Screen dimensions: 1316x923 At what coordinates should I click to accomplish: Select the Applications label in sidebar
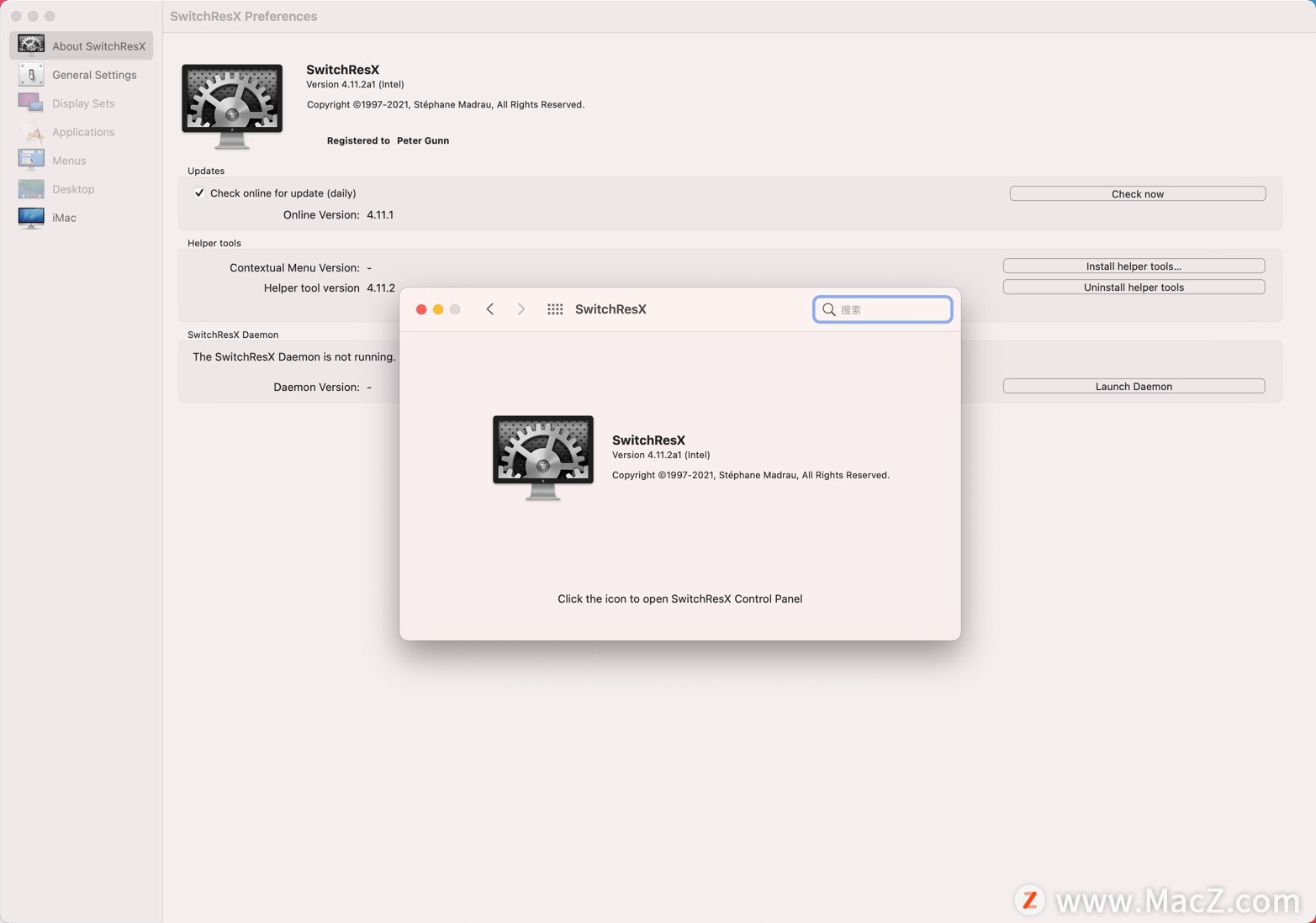[83, 132]
